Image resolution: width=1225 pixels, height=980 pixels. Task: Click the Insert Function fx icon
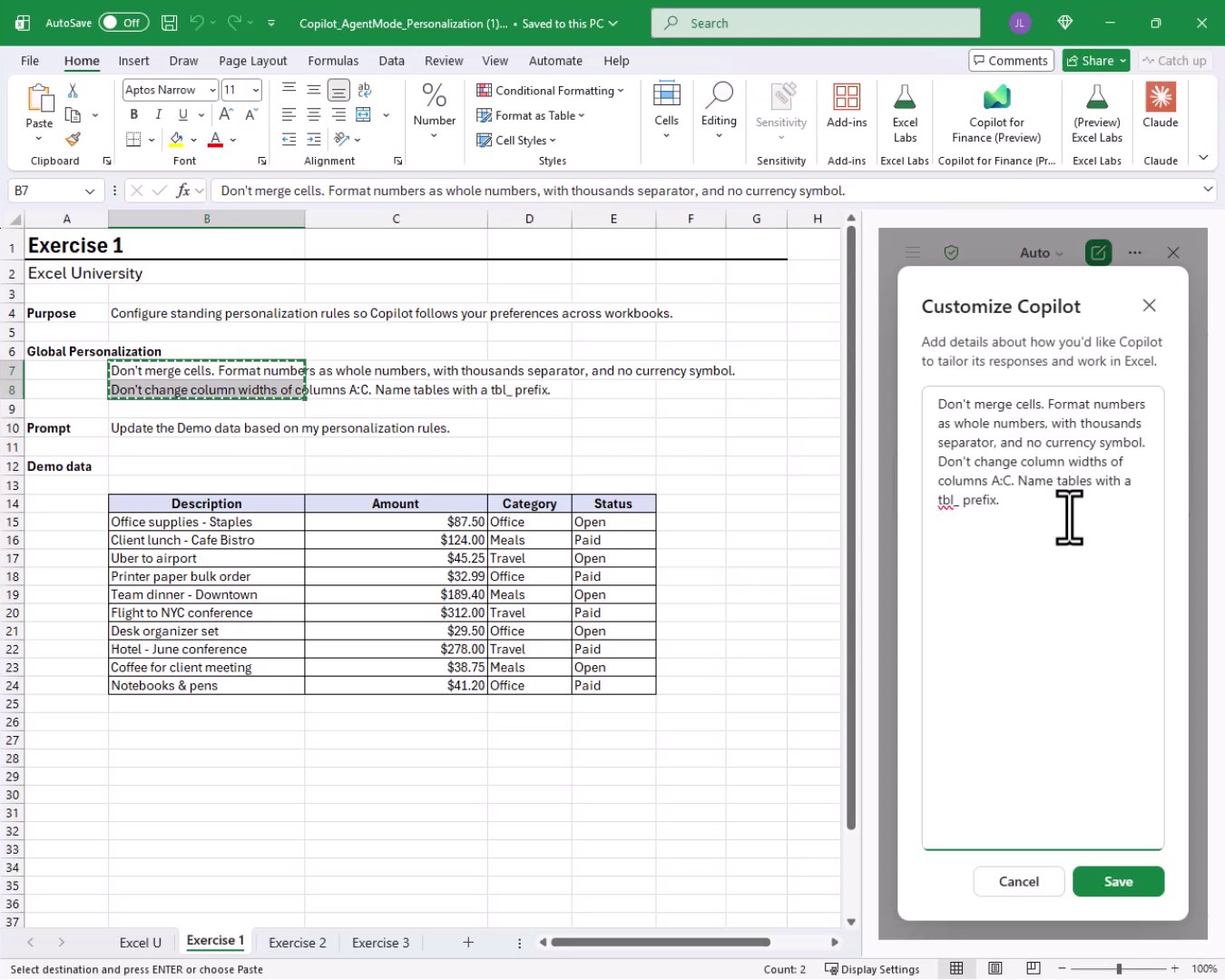click(x=183, y=191)
